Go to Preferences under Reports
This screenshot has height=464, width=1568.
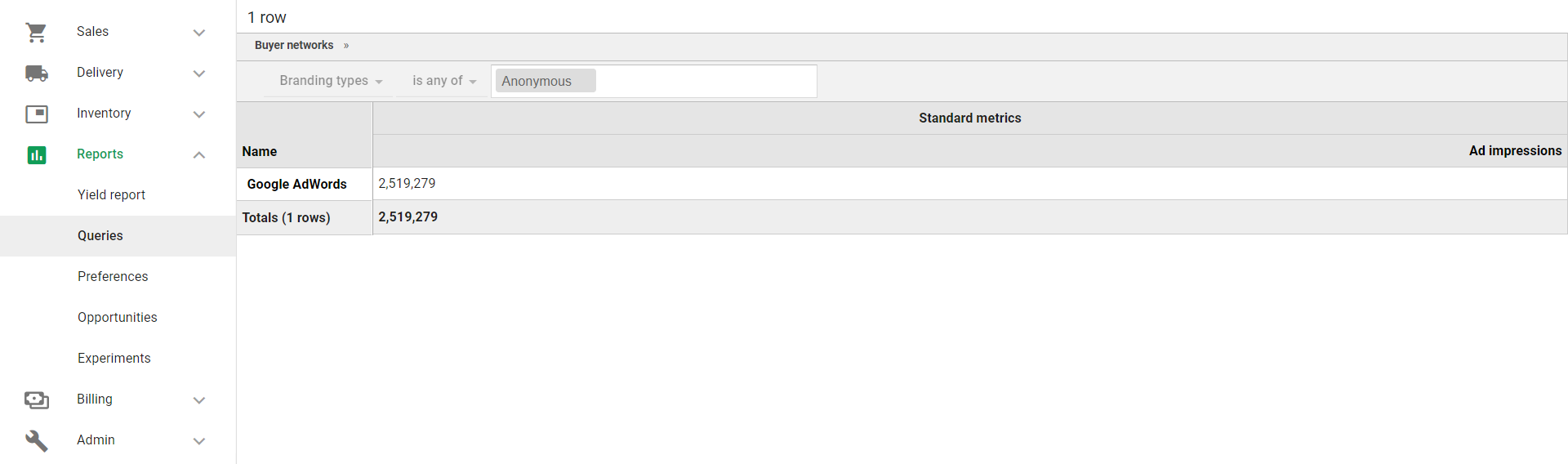tap(113, 277)
